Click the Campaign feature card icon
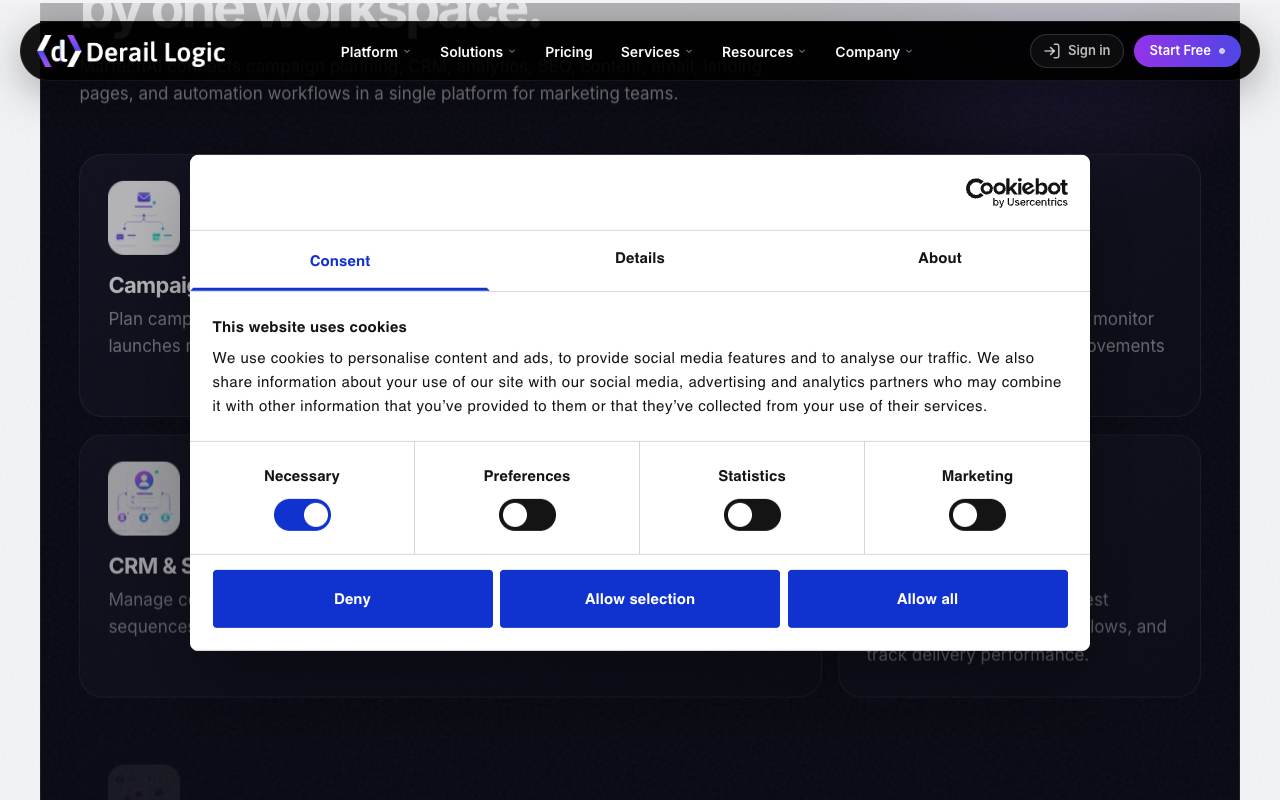 pyautogui.click(x=144, y=218)
